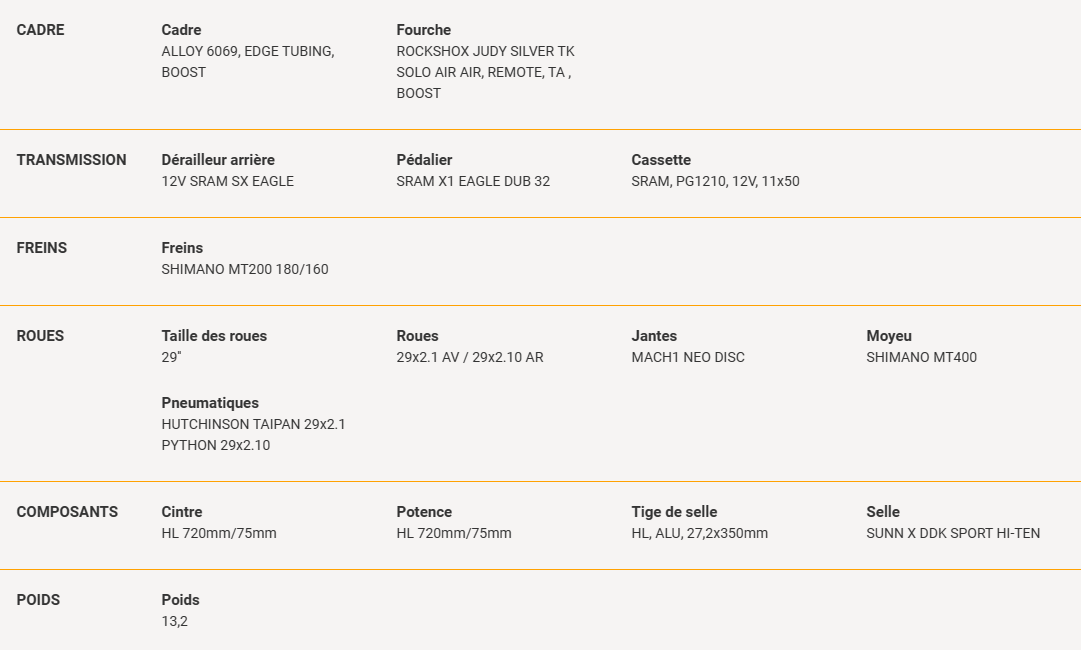
Task: Click the FREINS section heading
Action: [x=42, y=248]
